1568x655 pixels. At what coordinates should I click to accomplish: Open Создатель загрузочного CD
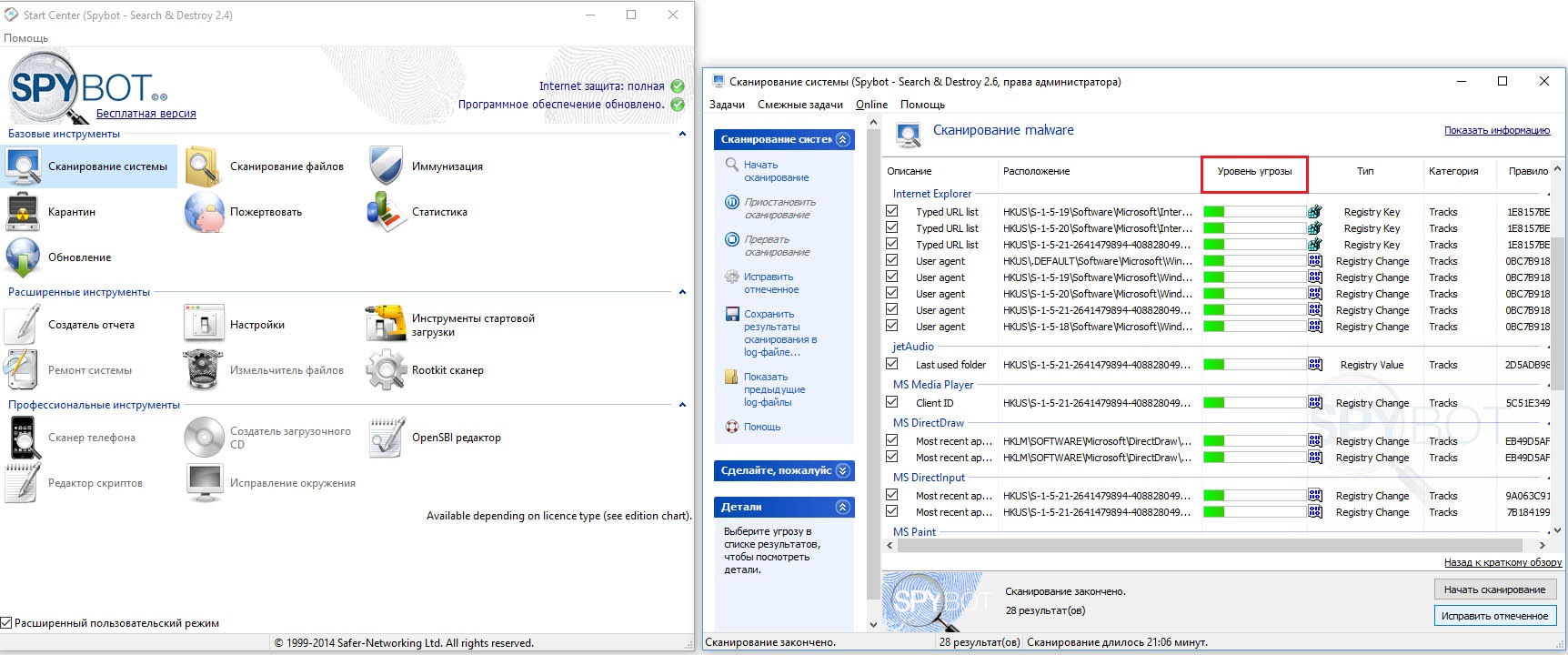pyautogui.click(x=268, y=438)
